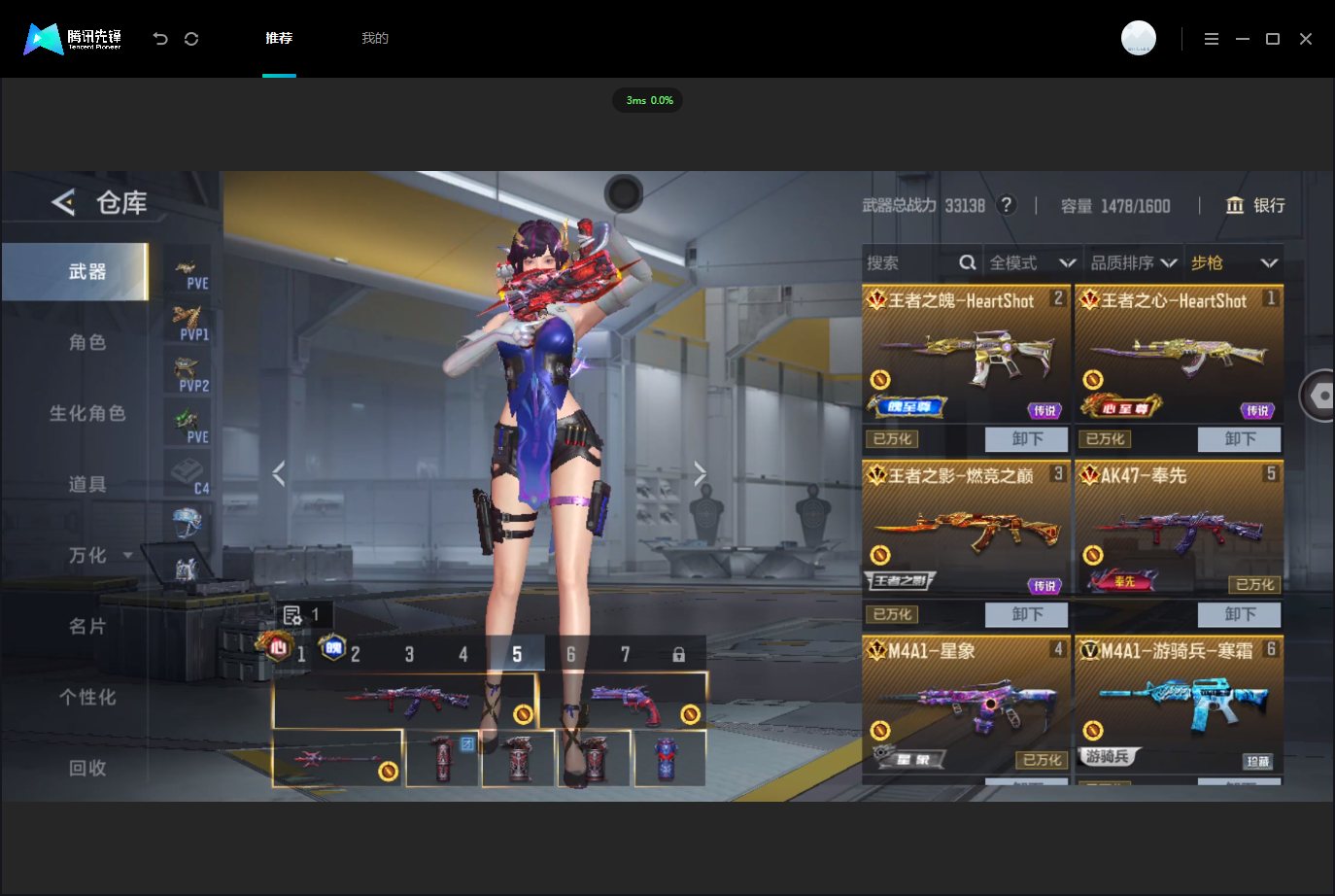The height and width of the screenshot is (896, 1335).
Task: Open the 银行 bank icon
Action: (1235, 205)
